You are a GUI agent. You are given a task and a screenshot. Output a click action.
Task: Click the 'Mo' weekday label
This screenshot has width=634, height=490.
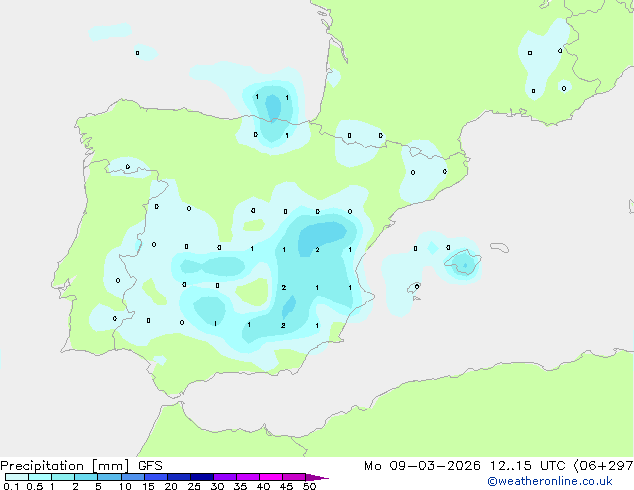pos(372,466)
